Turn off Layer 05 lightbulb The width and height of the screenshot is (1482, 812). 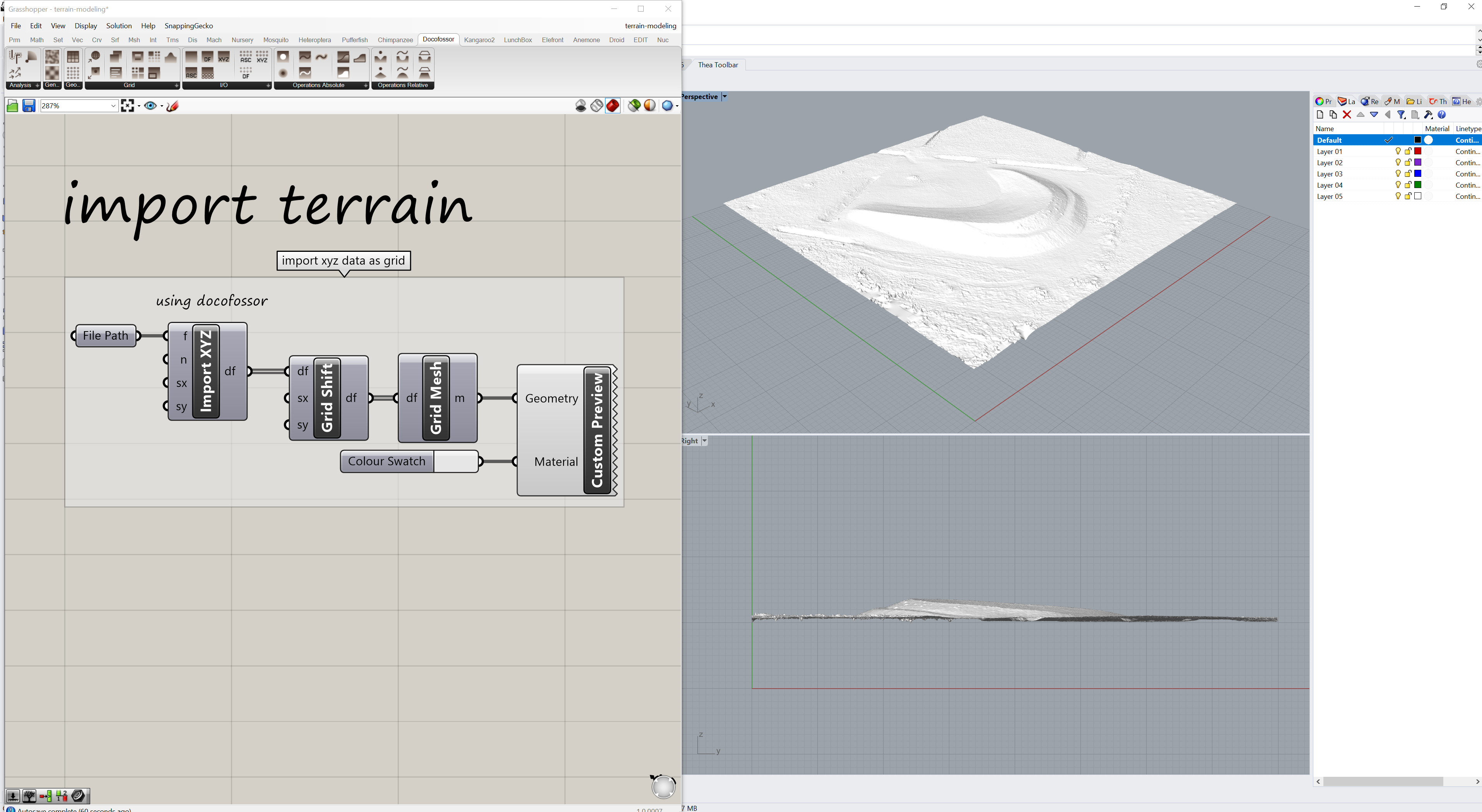coord(1398,196)
